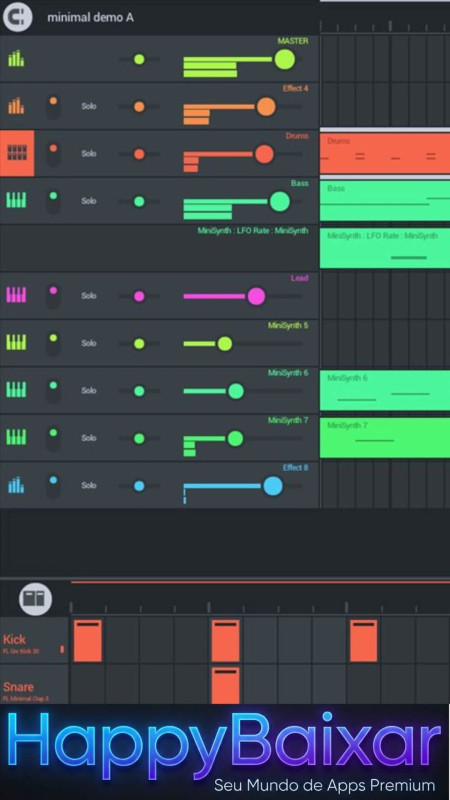Open the split view panel icon
The image size is (450, 800).
pyautogui.click(x=35, y=598)
